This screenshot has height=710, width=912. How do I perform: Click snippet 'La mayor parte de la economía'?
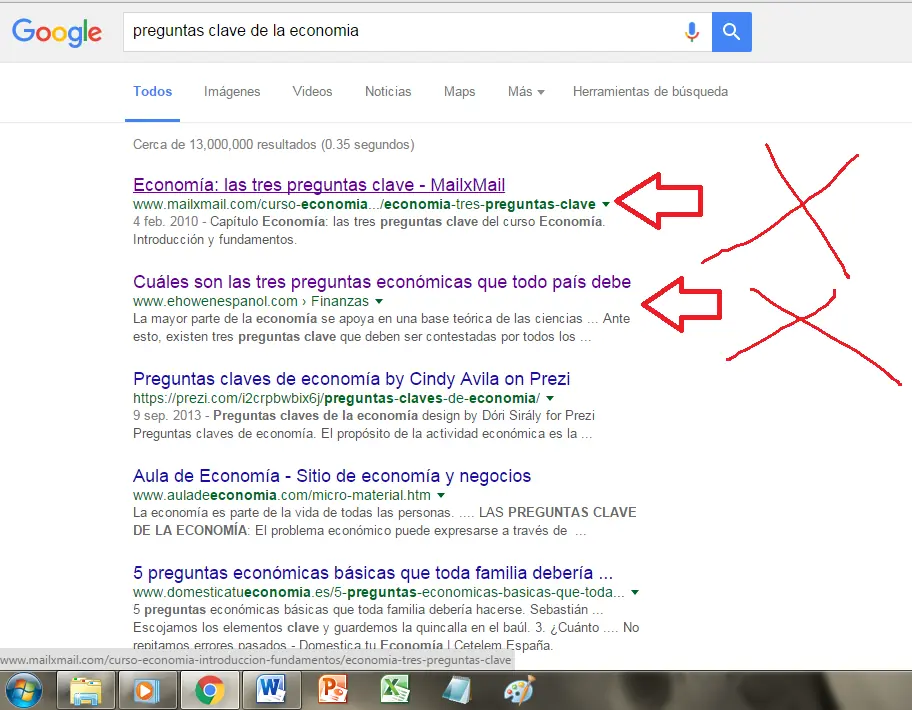[x=382, y=327]
